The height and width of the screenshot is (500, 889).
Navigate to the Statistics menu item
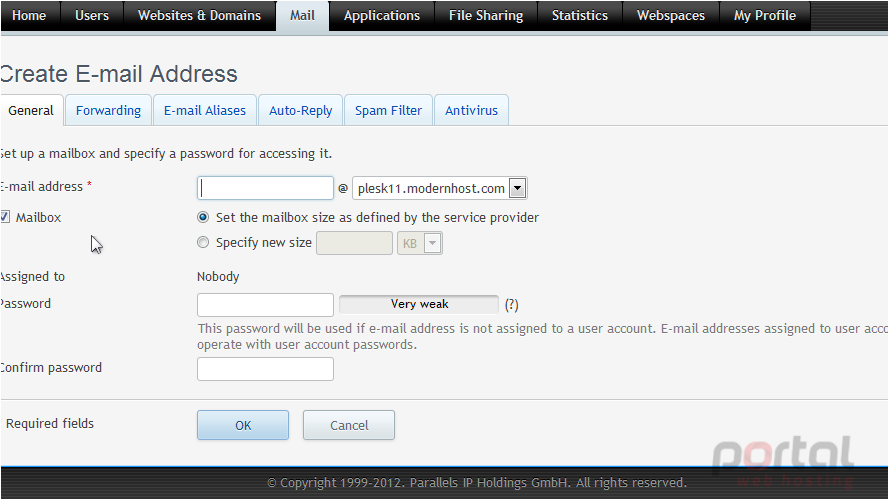[x=579, y=16]
